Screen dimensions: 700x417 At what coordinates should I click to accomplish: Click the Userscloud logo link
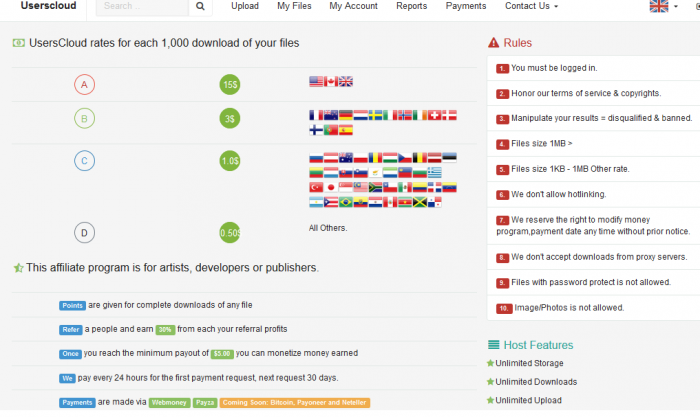[x=48, y=6]
